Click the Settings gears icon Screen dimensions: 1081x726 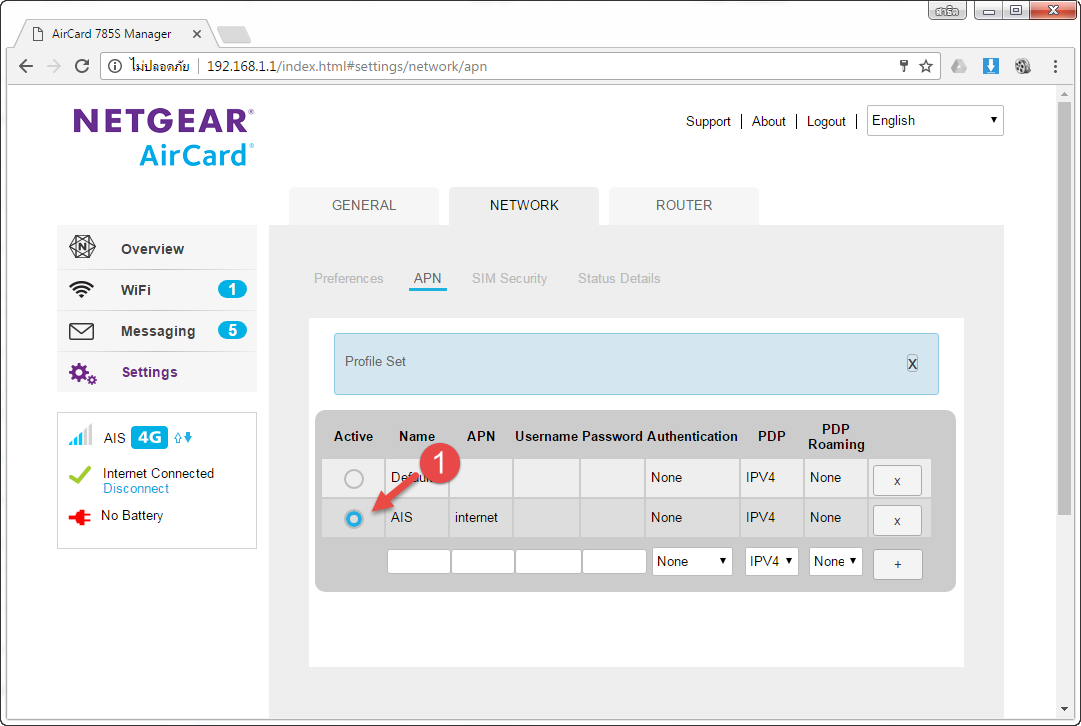83,373
